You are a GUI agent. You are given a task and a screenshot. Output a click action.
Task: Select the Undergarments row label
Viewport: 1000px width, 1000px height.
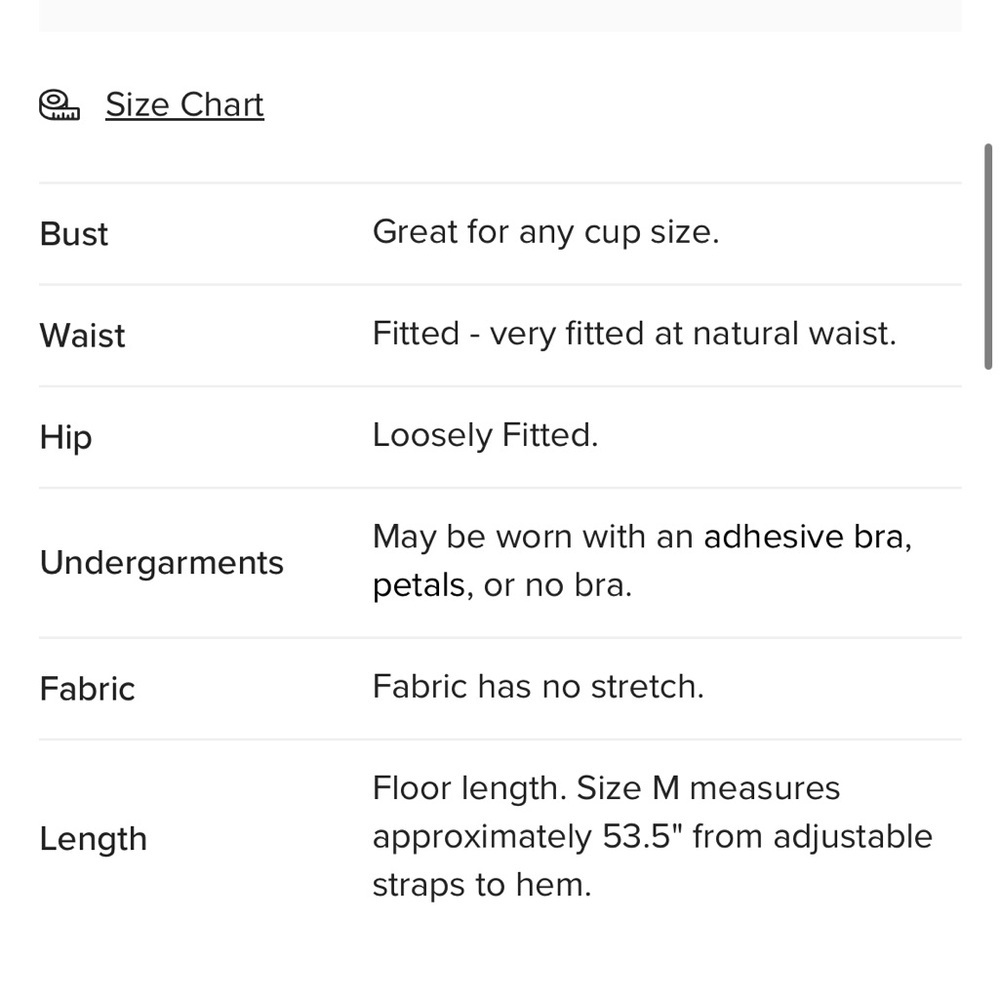click(x=161, y=563)
